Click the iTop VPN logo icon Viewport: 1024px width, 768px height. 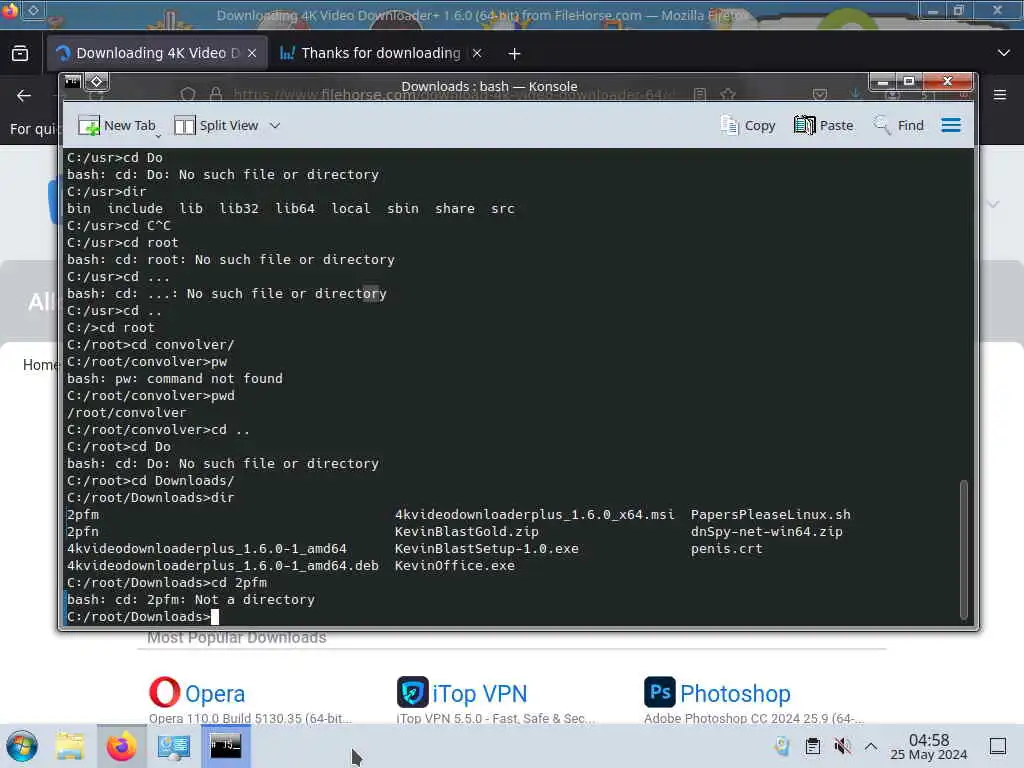click(x=413, y=692)
